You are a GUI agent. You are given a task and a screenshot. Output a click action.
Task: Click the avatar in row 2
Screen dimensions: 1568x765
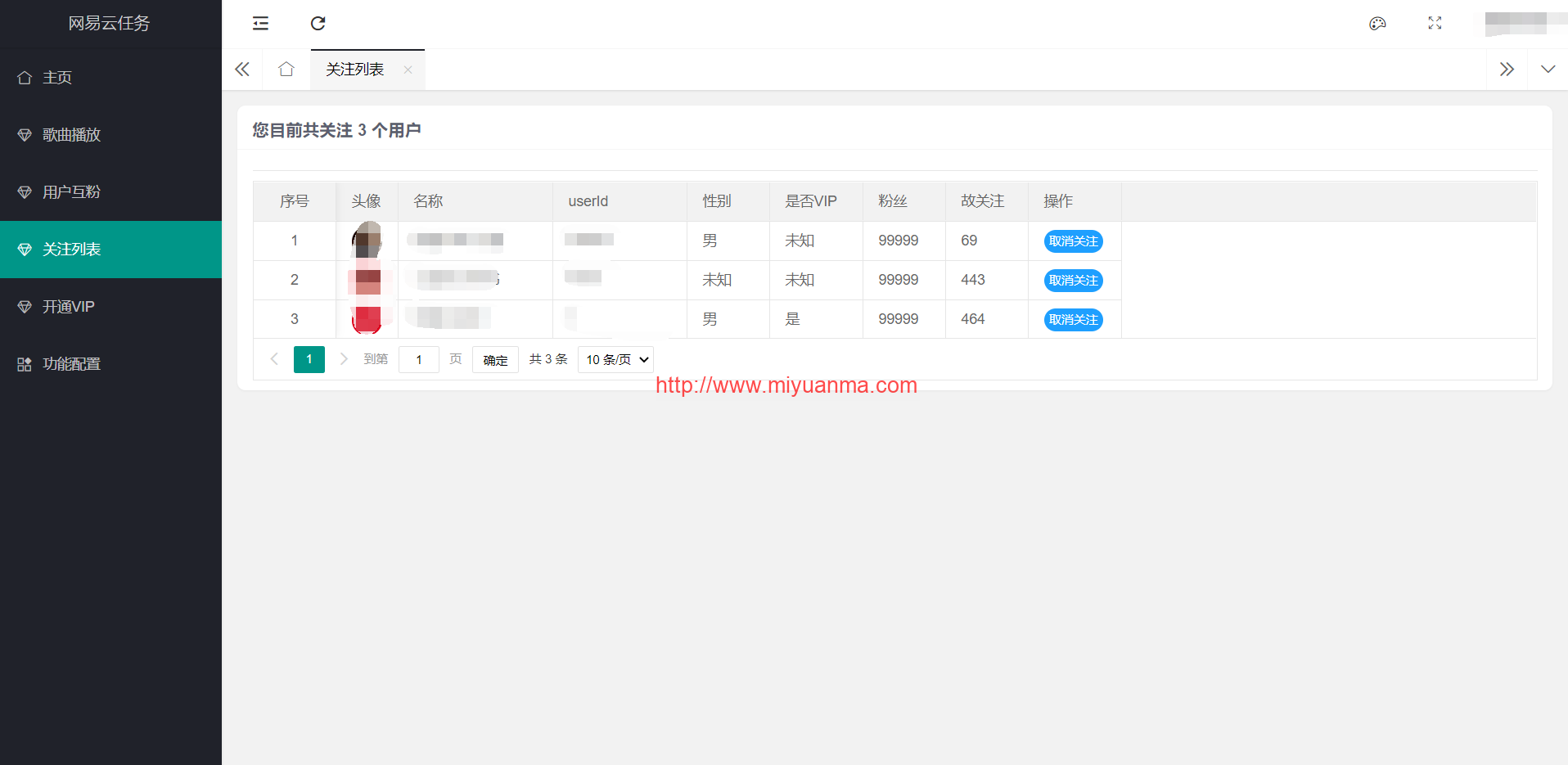[367, 280]
